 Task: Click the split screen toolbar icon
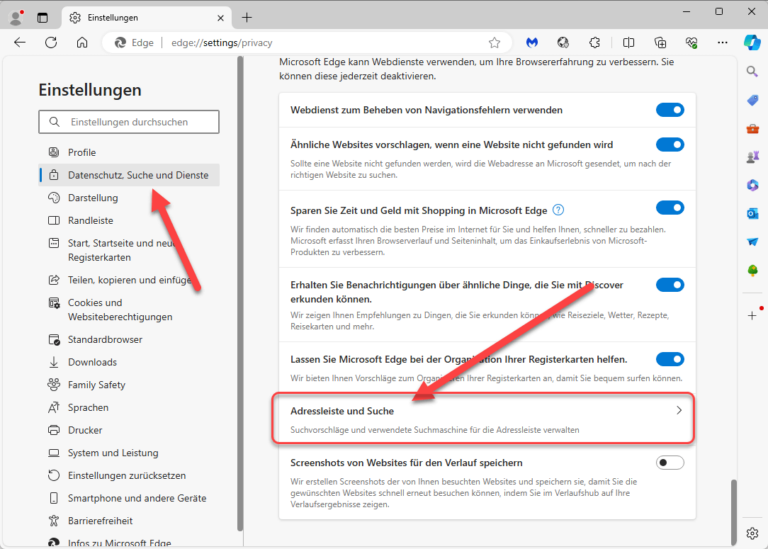click(628, 43)
